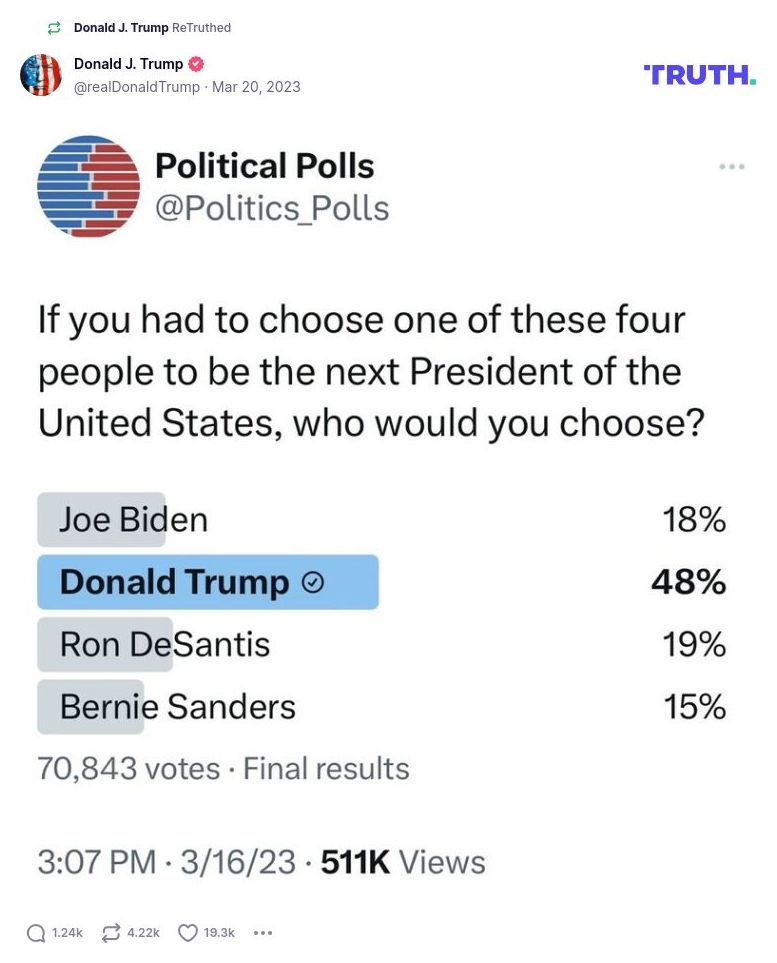Open the embedded post's three-dot options icon
Image resolution: width=777 pixels, height=963 pixels.
point(731,166)
